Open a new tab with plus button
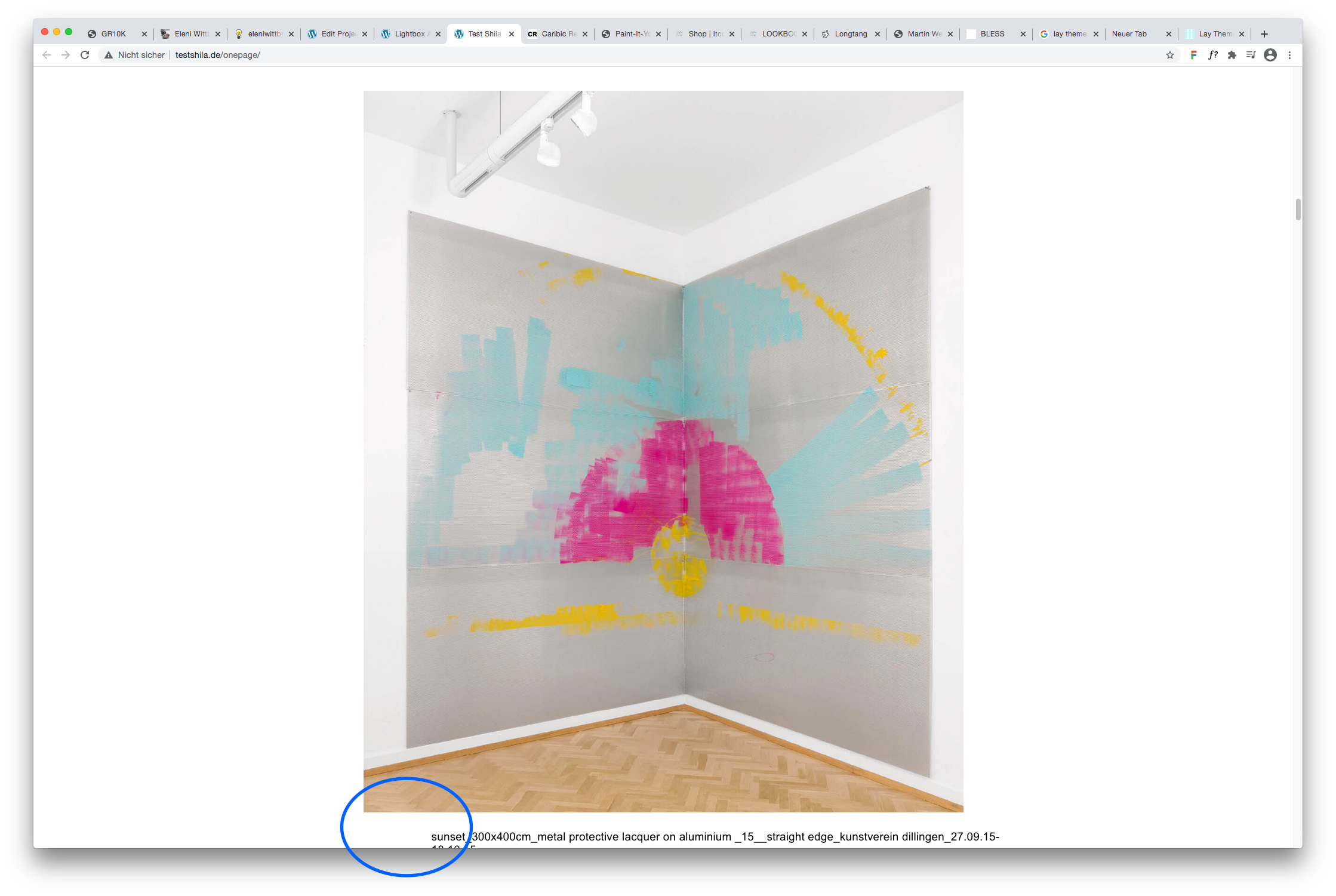The height and width of the screenshot is (896, 1336). 1264,34
